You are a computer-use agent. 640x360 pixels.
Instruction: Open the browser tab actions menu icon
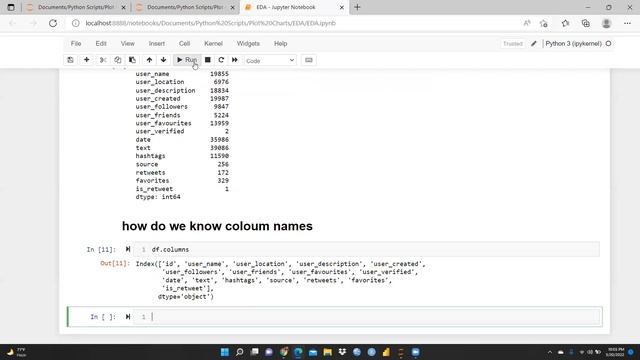point(11,7)
